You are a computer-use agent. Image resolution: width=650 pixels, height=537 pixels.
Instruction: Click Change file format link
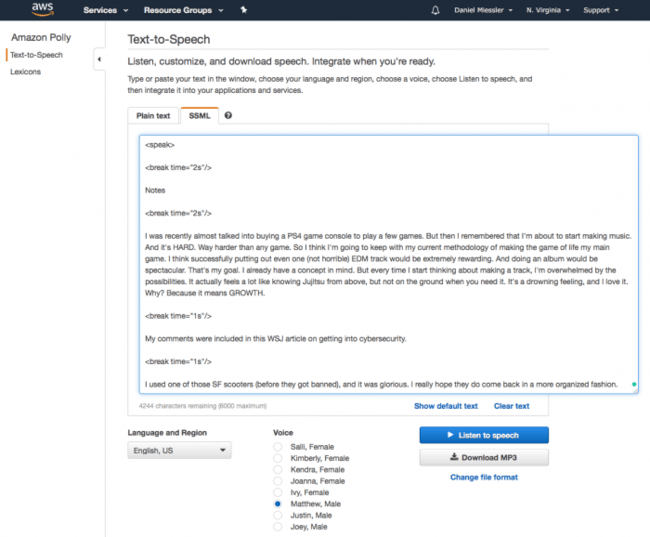tap(484, 477)
